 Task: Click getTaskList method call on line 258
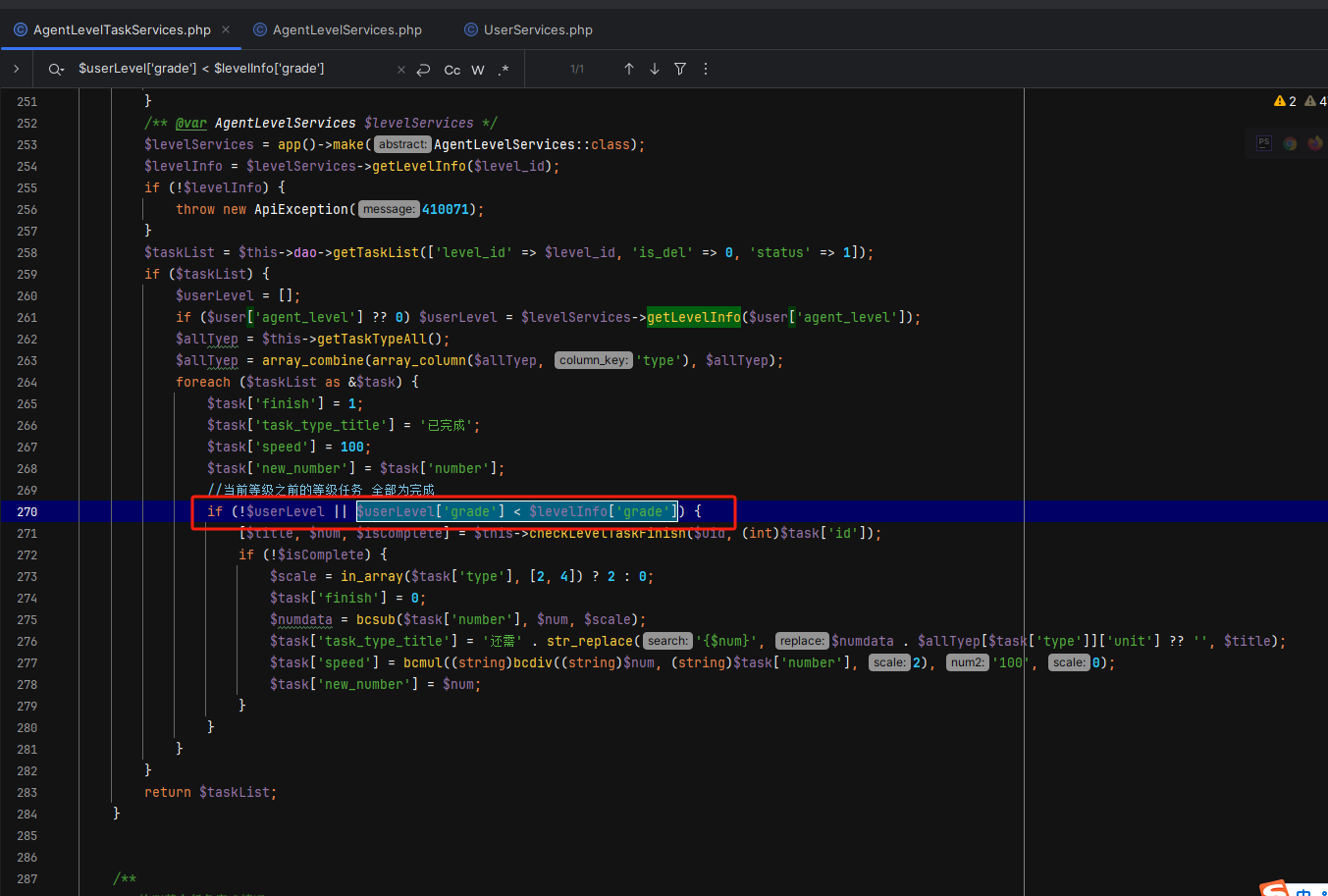click(376, 252)
